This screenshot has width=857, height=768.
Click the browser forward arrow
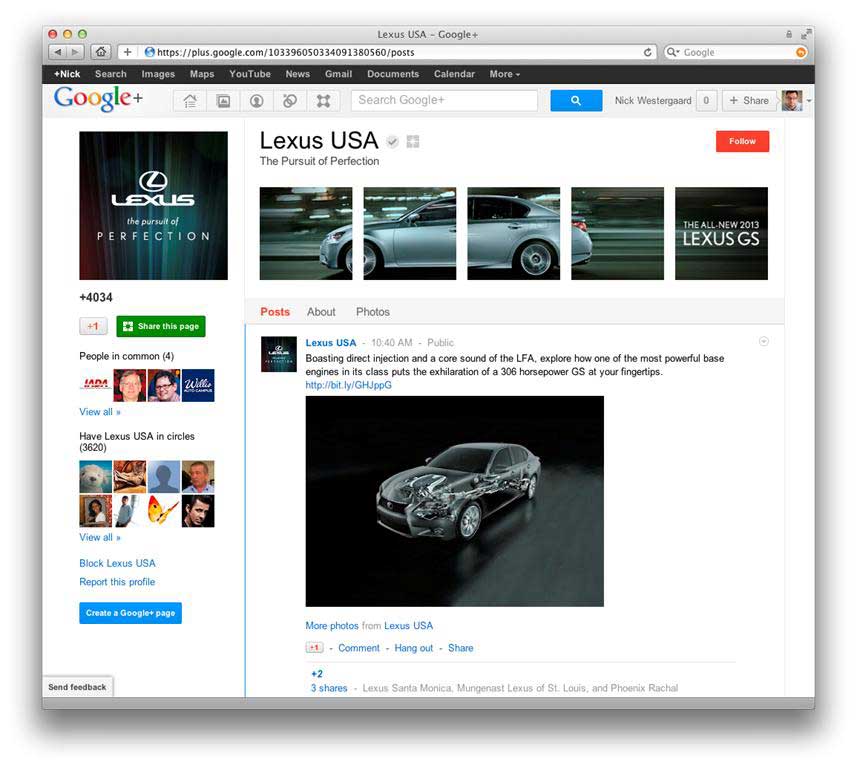(75, 52)
